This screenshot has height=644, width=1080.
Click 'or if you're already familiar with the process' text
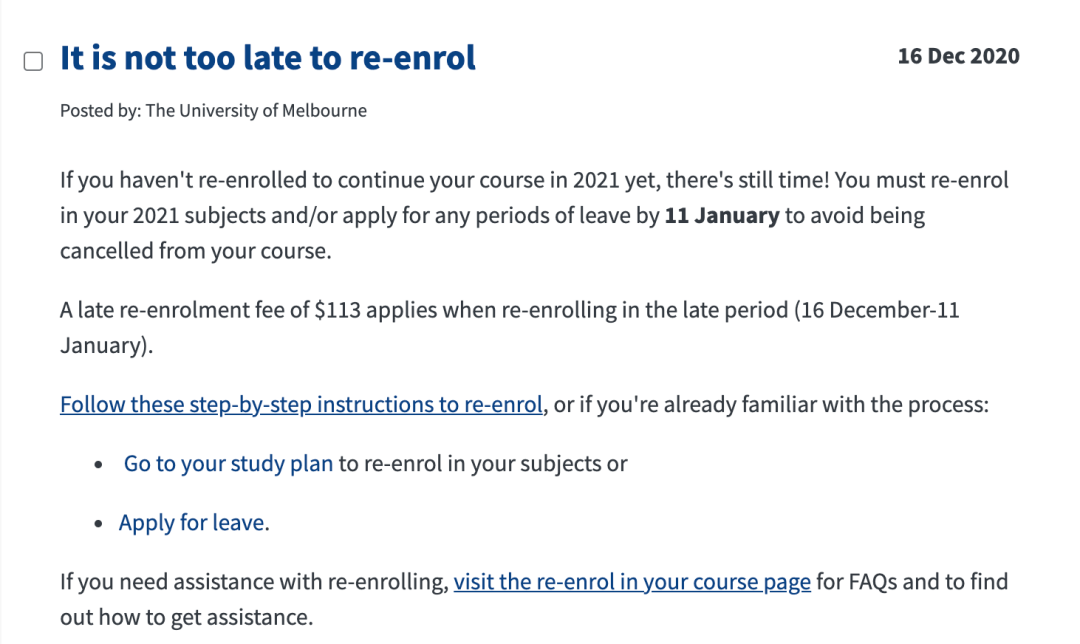pyautogui.click(x=771, y=404)
